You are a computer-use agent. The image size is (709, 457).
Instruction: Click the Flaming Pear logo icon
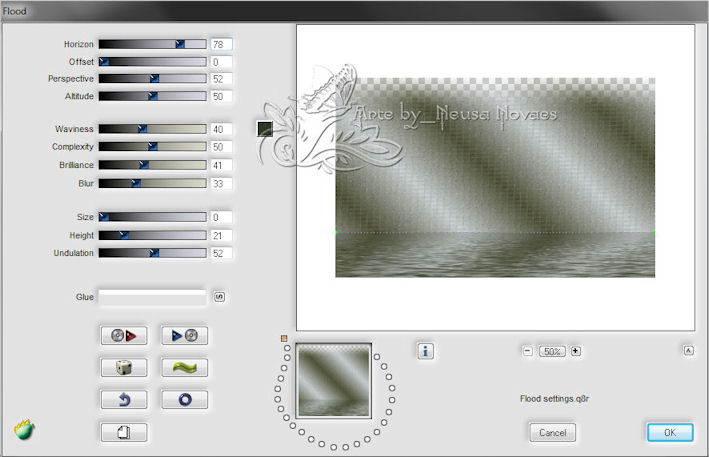[x=24, y=429]
